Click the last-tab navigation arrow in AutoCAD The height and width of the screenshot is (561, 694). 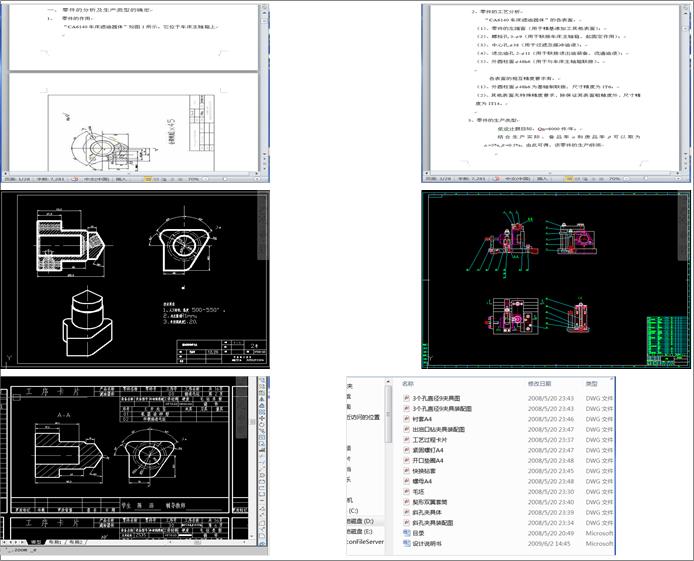(24, 542)
